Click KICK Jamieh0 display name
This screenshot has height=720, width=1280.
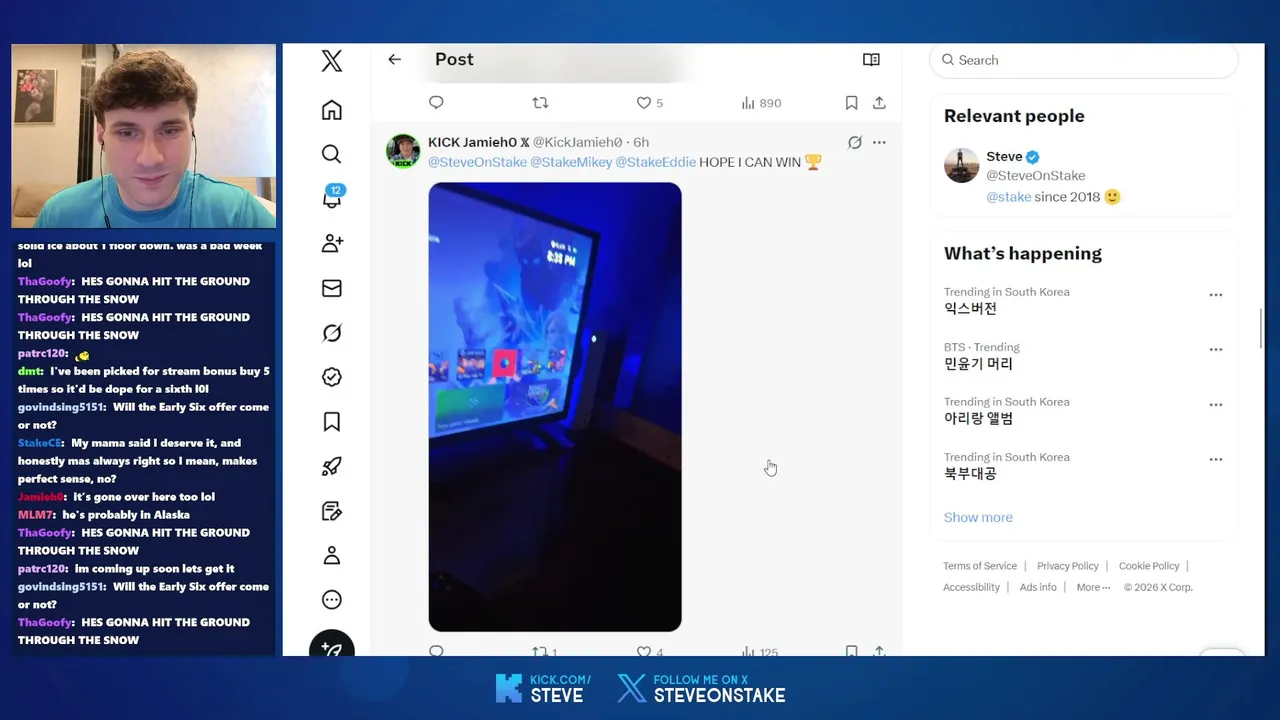pyautogui.click(x=473, y=142)
